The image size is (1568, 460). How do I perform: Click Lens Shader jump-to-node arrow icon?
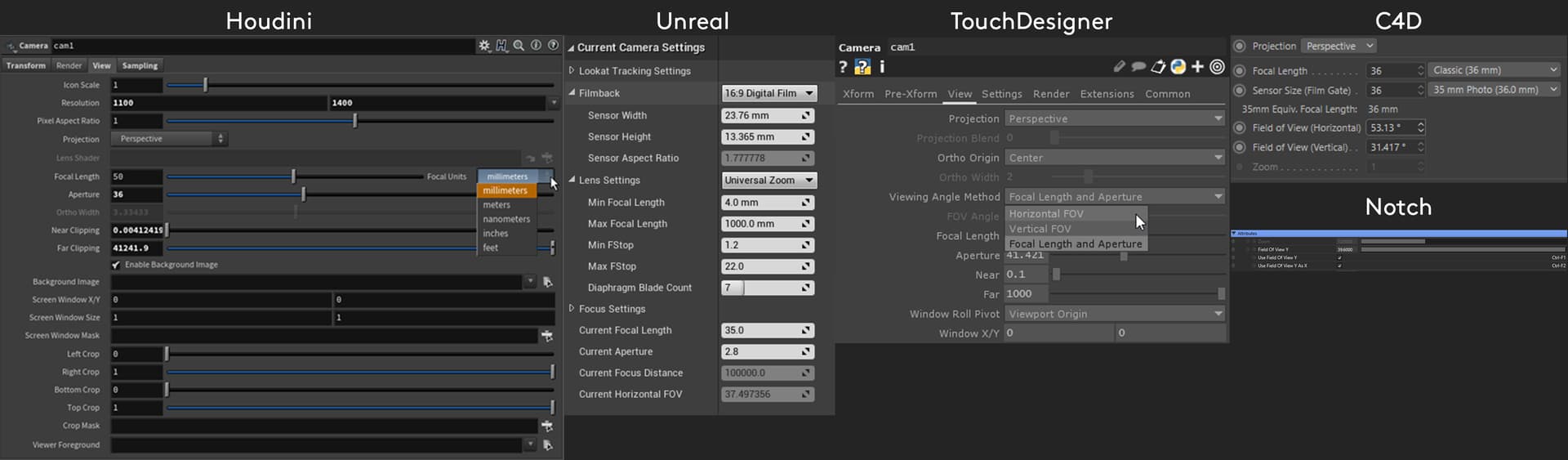pos(531,158)
